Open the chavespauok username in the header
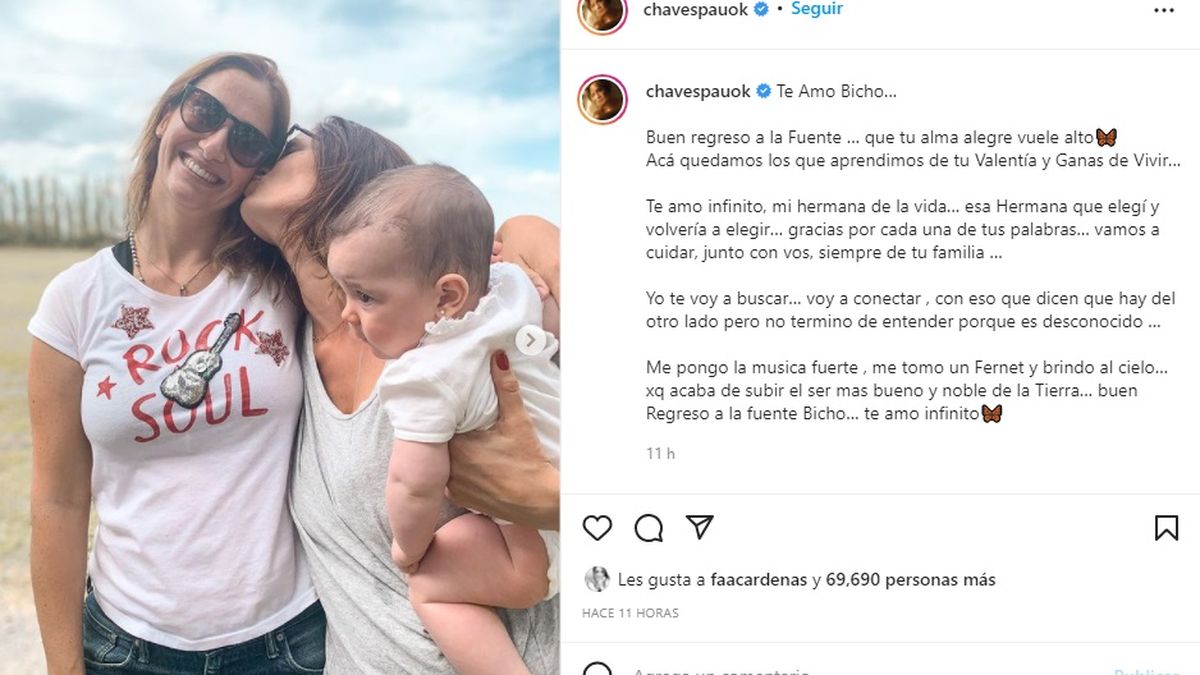The height and width of the screenshot is (675, 1200). click(696, 9)
